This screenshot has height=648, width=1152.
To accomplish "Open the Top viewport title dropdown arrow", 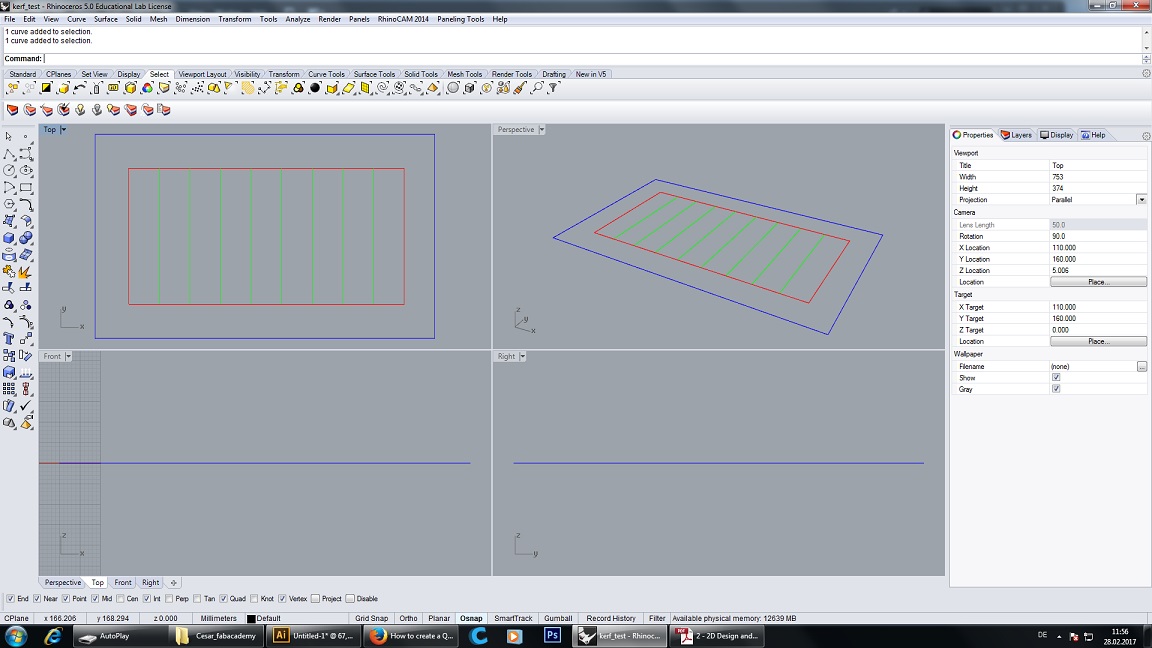I will [x=63, y=129].
